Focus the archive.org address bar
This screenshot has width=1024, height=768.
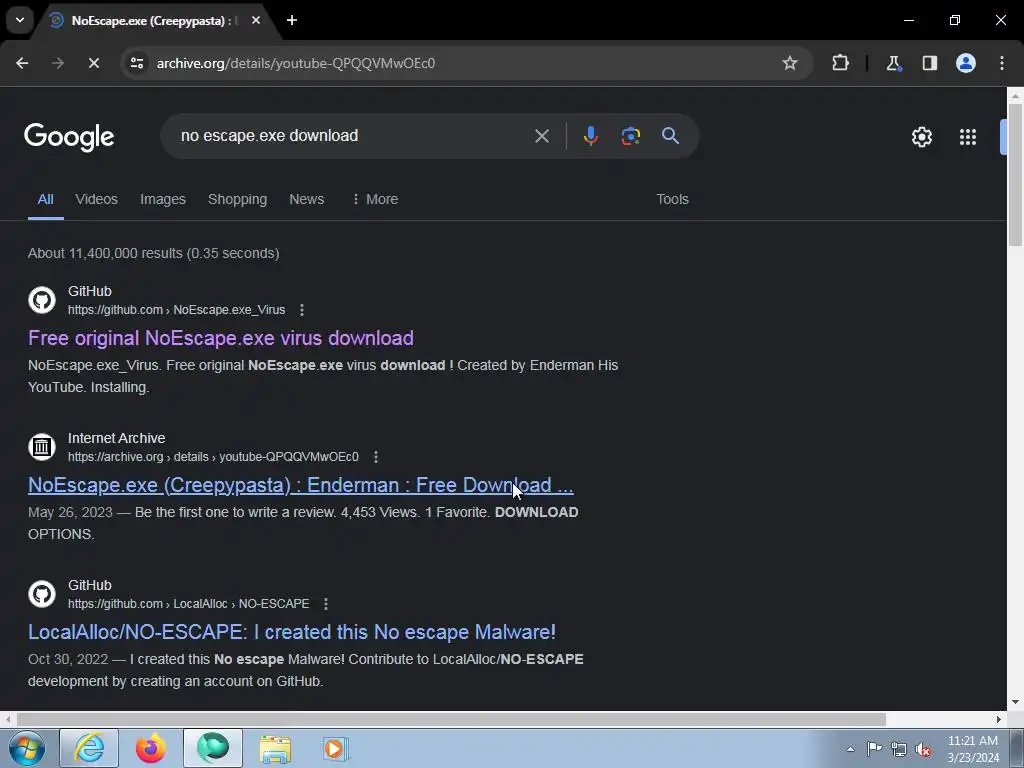pyautogui.click(x=457, y=63)
